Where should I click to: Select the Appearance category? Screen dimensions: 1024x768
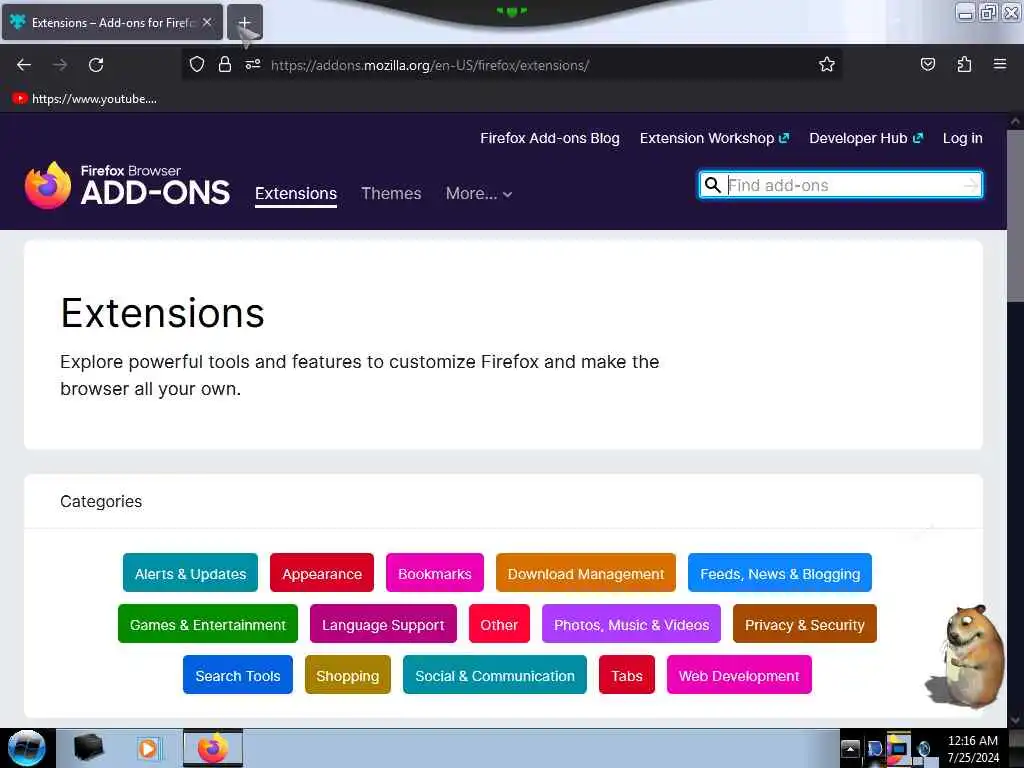(x=322, y=573)
